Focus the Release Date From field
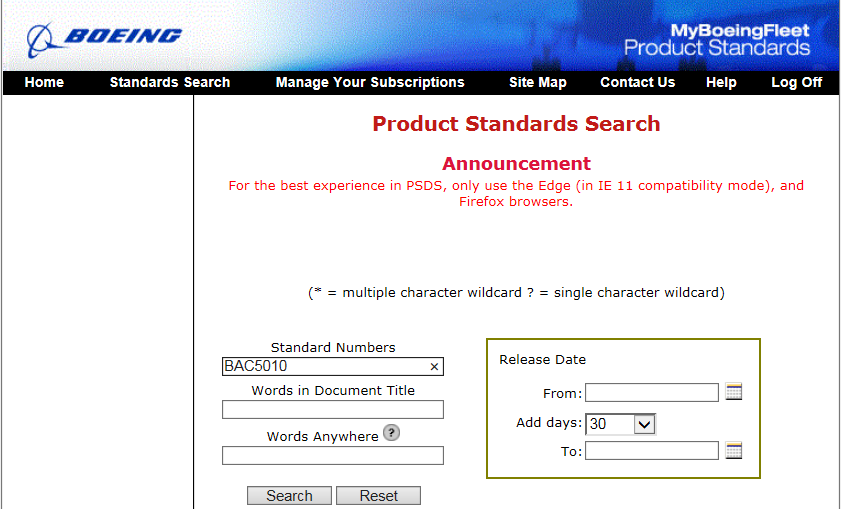Screen dimensions: 841x509 (652, 392)
